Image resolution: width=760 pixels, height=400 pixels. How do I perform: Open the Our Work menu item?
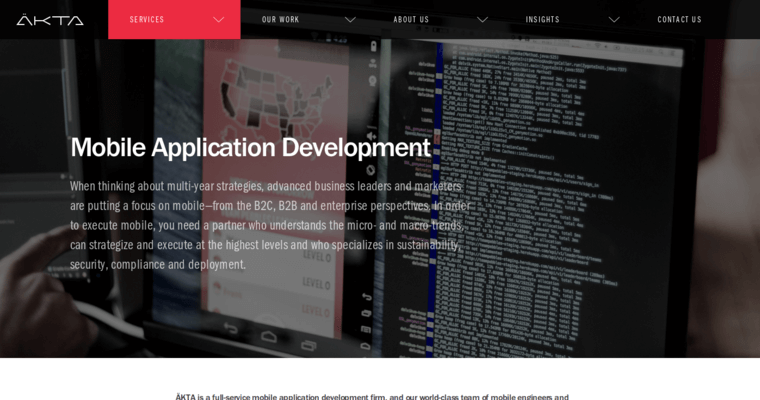(x=280, y=20)
